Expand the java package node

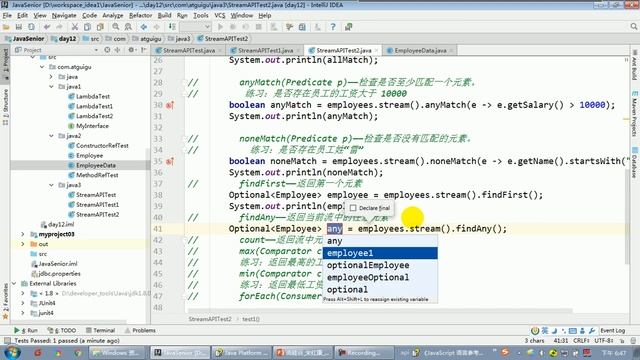[x=51, y=77]
